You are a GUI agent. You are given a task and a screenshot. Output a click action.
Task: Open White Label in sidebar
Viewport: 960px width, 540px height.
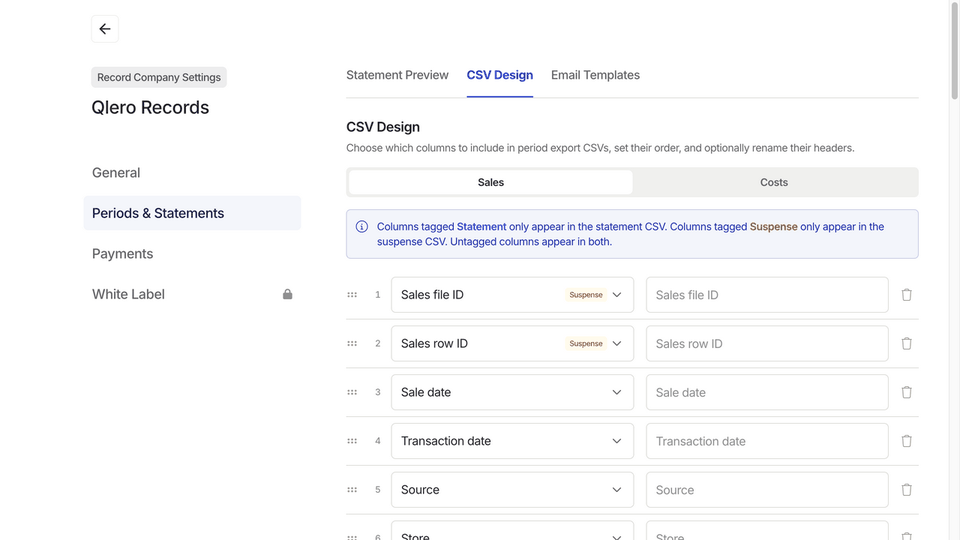click(192, 294)
